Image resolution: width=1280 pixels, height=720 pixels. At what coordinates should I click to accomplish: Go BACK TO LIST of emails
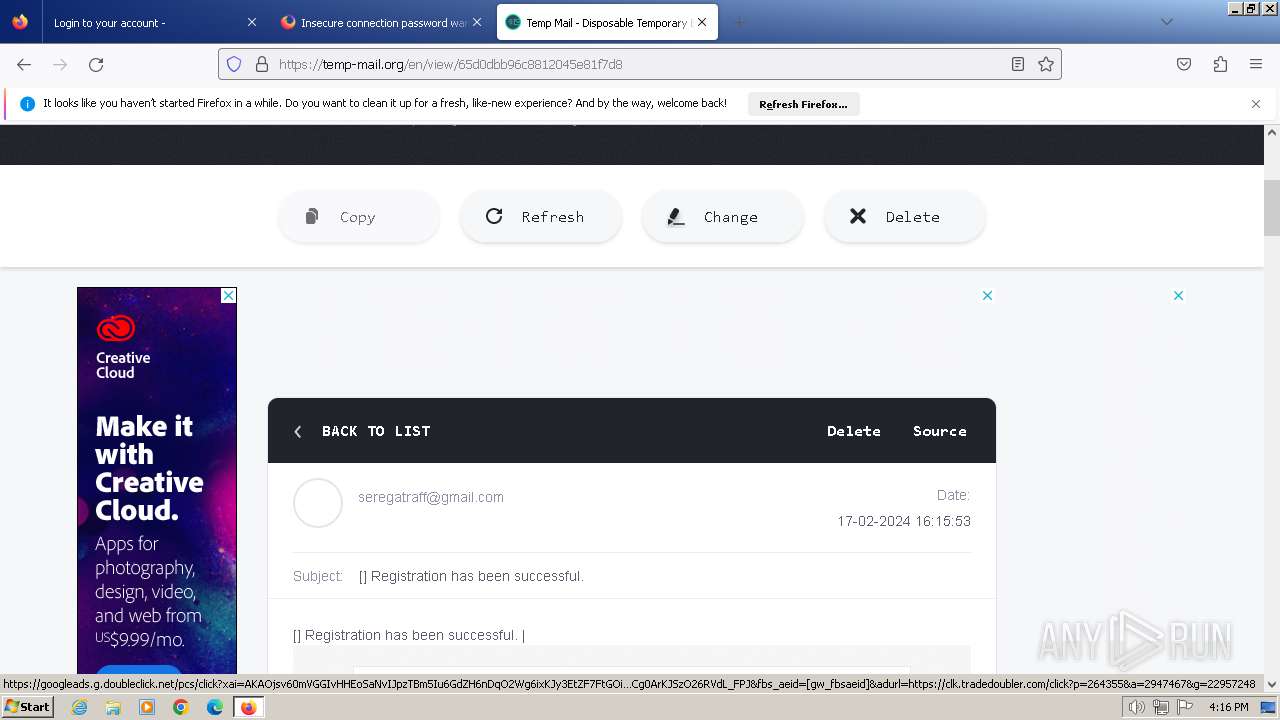(376, 431)
